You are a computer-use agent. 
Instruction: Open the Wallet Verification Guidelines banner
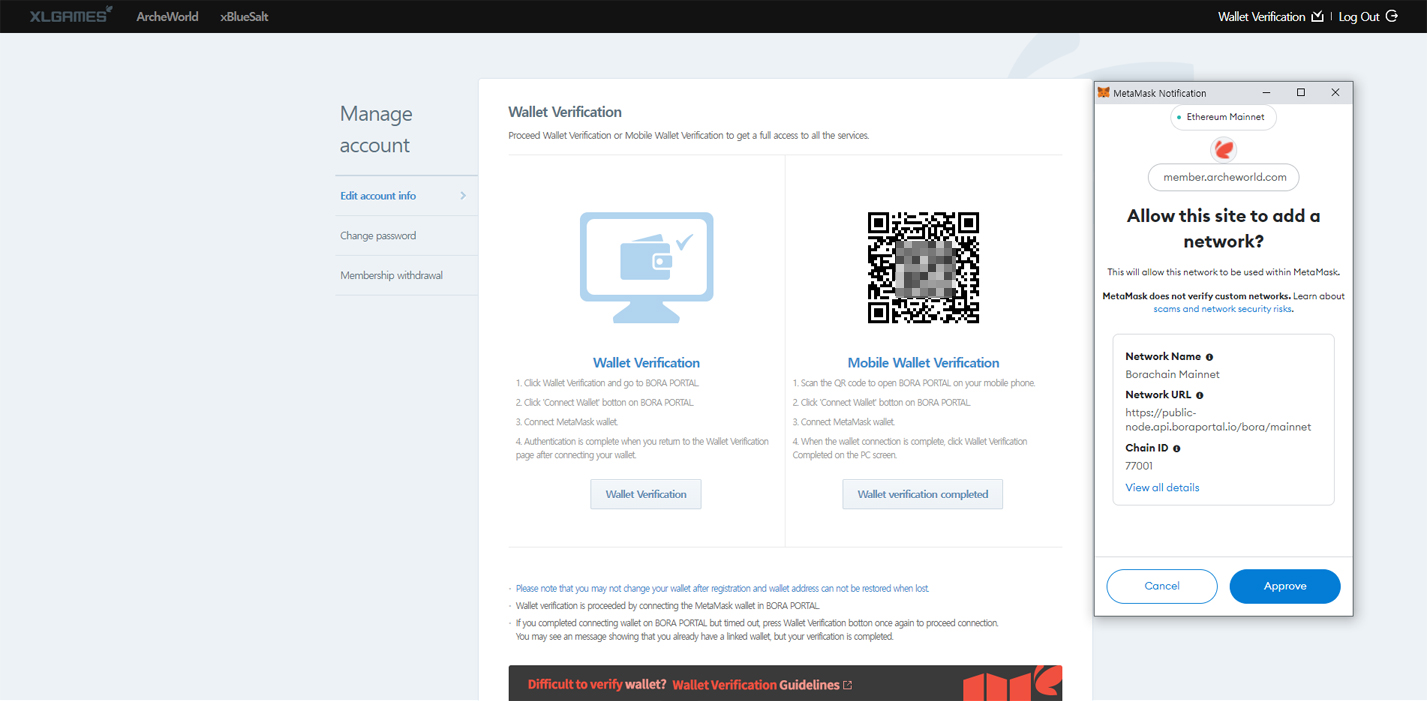pyautogui.click(x=785, y=683)
